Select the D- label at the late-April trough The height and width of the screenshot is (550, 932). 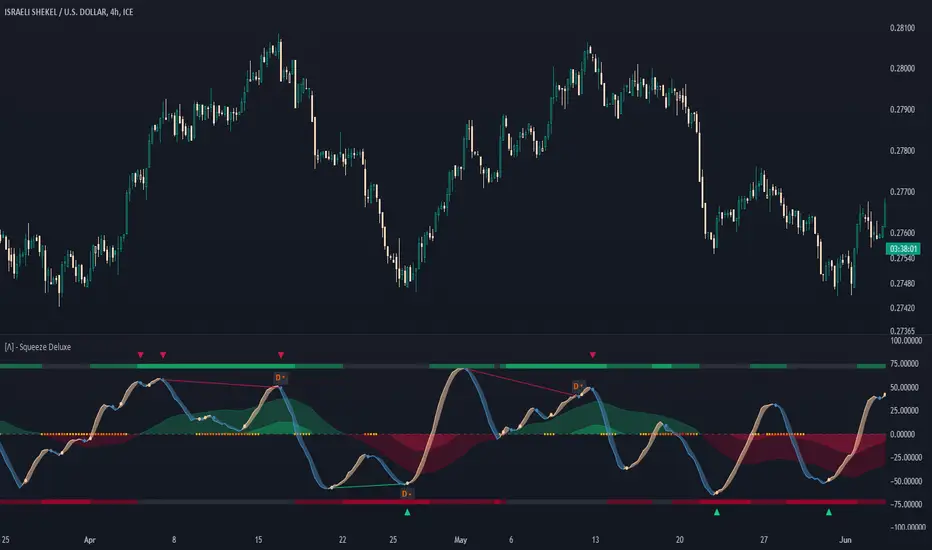tap(407, 493)
